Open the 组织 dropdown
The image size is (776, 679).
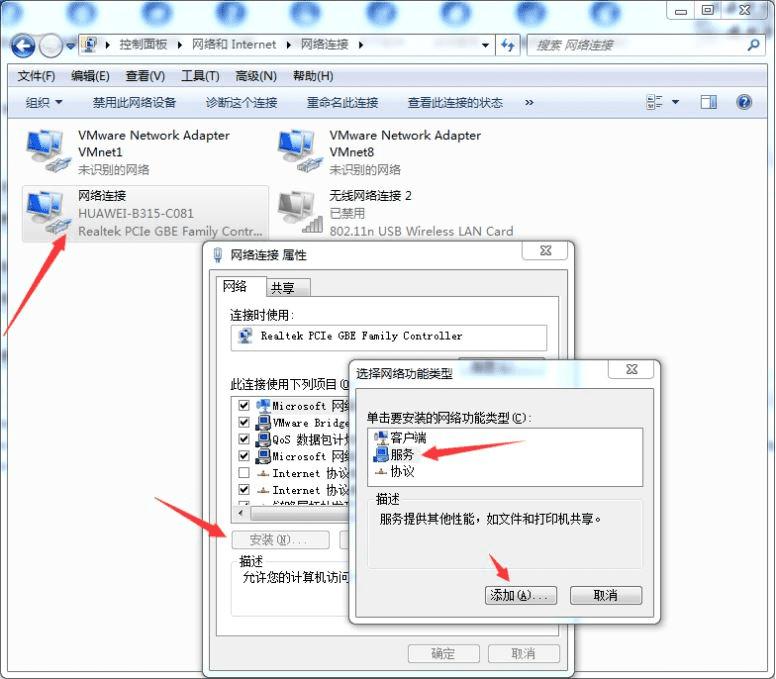44,102
